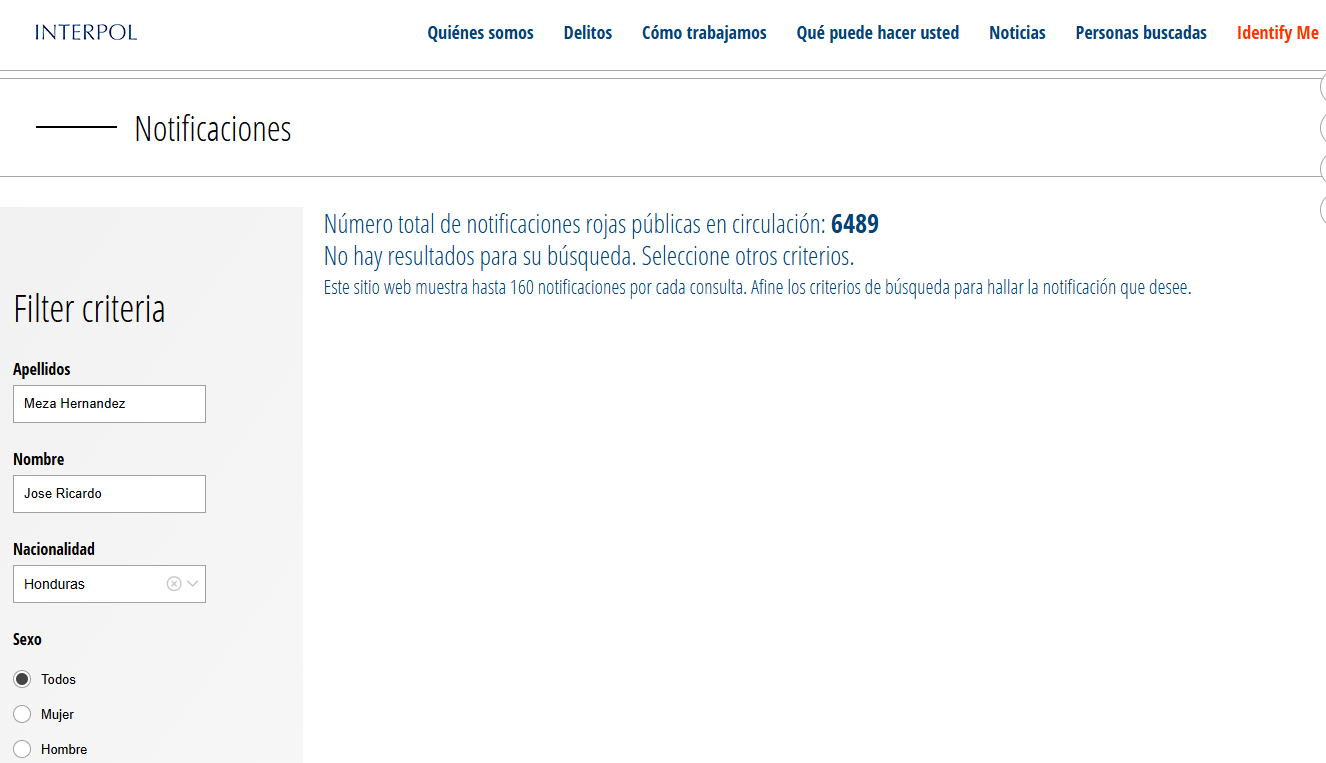Image resolution: width=1326 pixels, height=763 pixels.
Task: Click the red Identify Me link
Action: pos(1277,33)
